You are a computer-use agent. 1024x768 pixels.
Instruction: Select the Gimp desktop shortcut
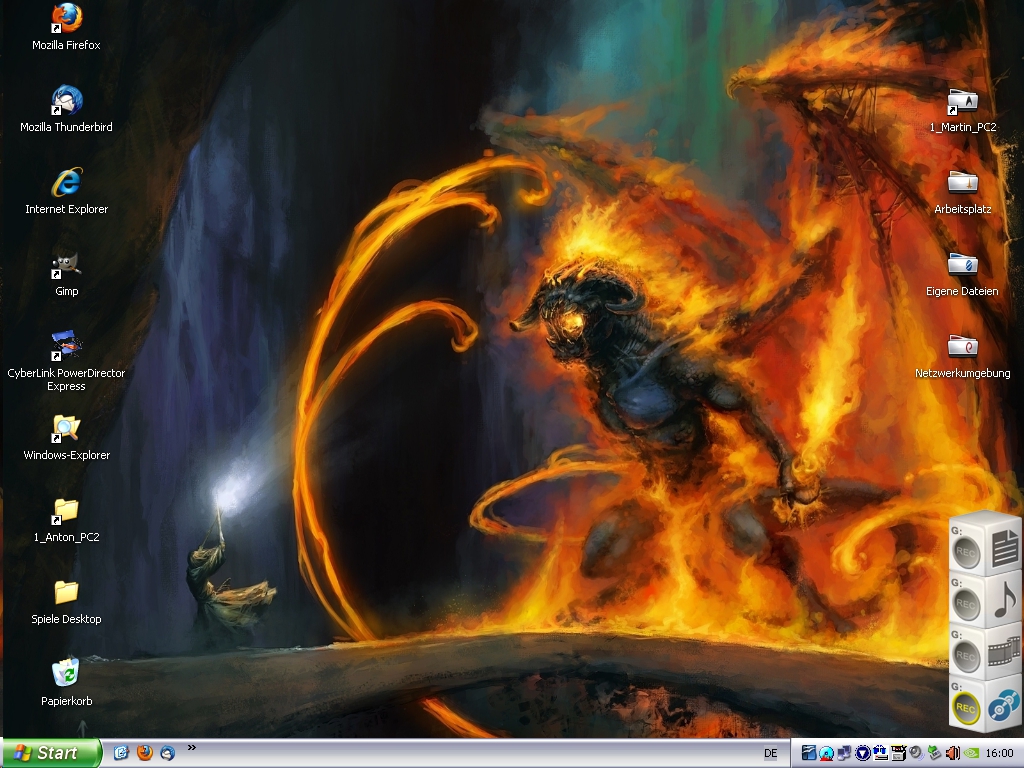coord(66,265)
